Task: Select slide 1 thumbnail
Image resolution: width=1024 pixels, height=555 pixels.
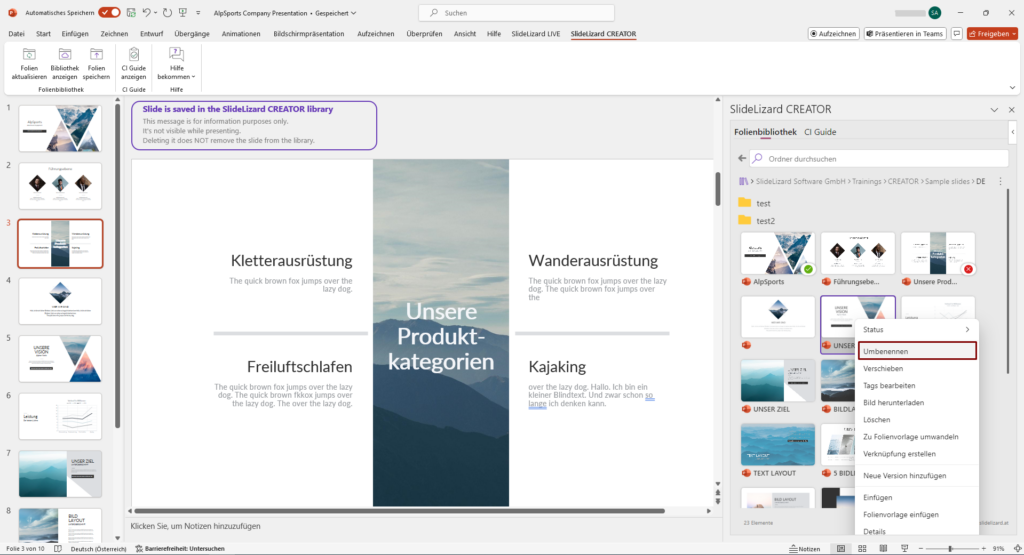Action: point(60,129)
